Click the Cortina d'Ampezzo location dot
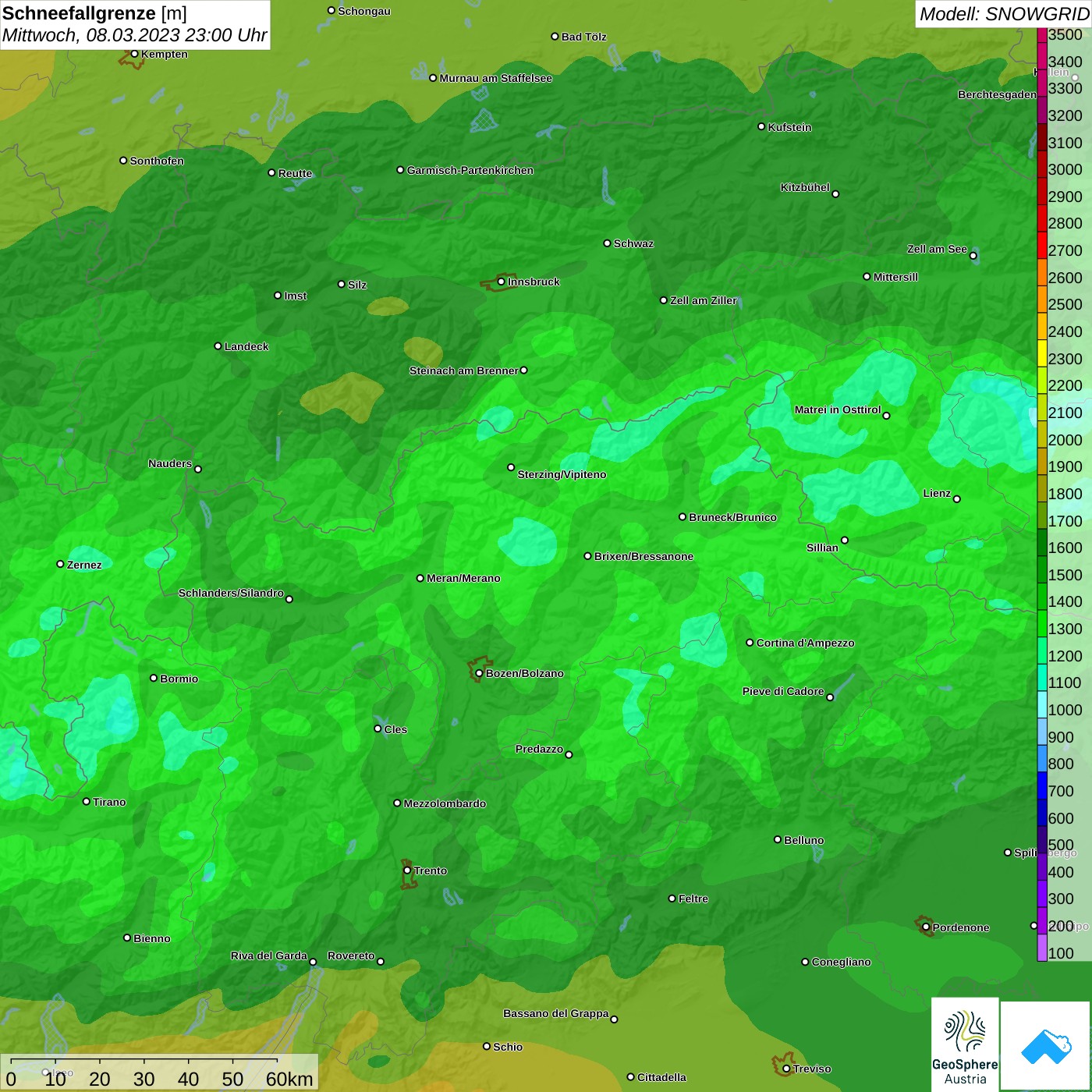The width and height of the screenshot is (1092, 1092). [x=750, y=643]
